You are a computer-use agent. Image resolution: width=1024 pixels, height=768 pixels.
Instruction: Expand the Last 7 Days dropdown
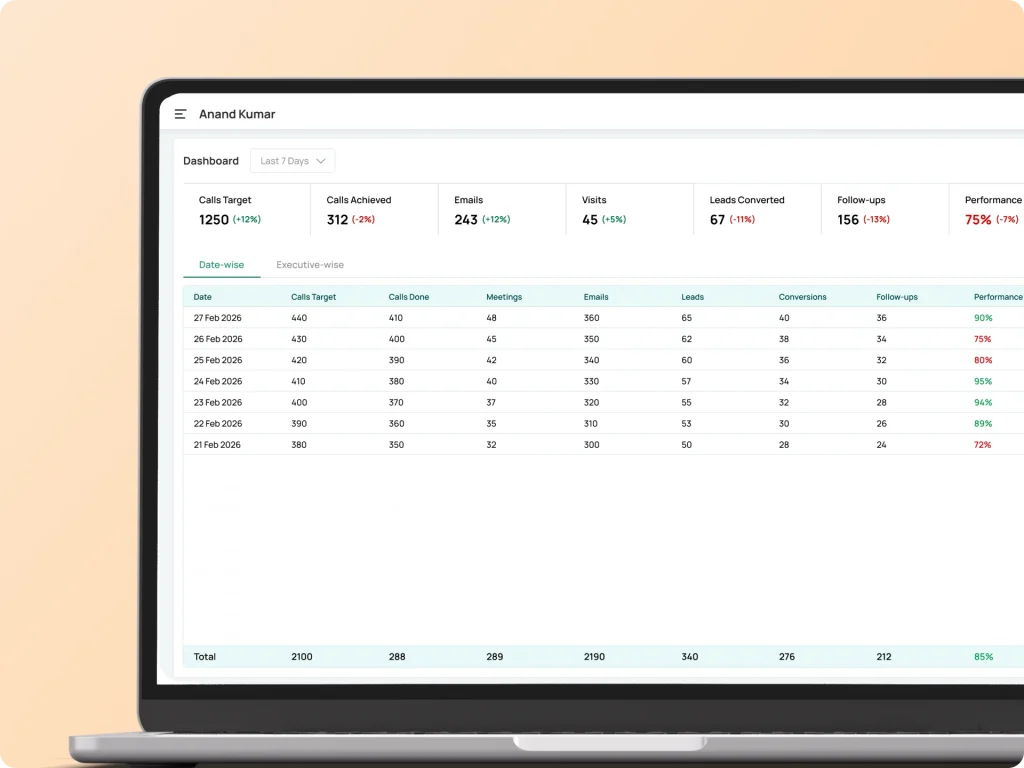pyautogui.click(x=293, y=161)
